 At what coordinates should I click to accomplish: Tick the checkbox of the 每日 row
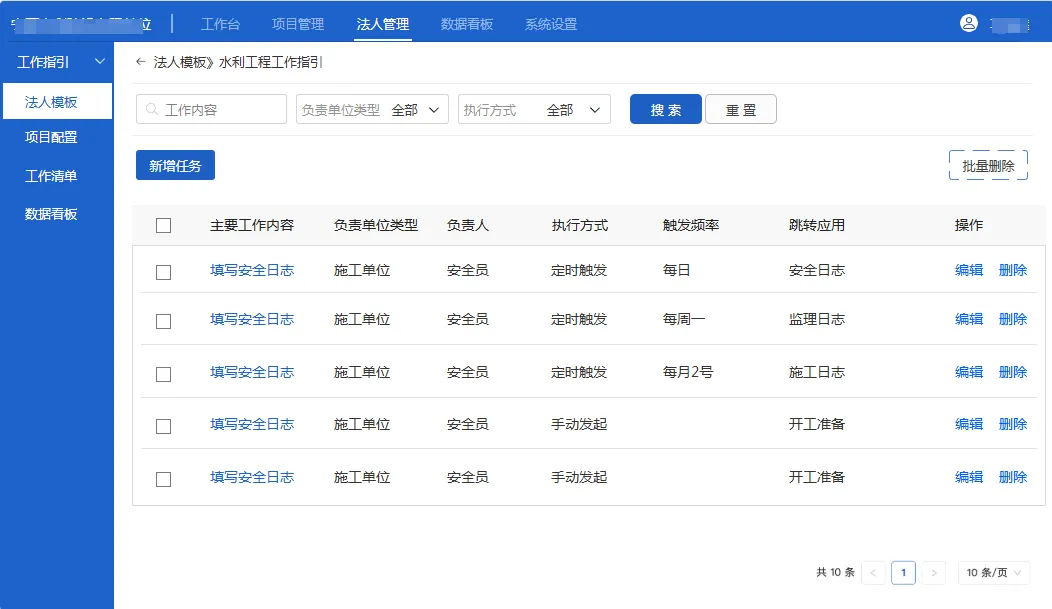pyautogui.click(x=163, y=272)
